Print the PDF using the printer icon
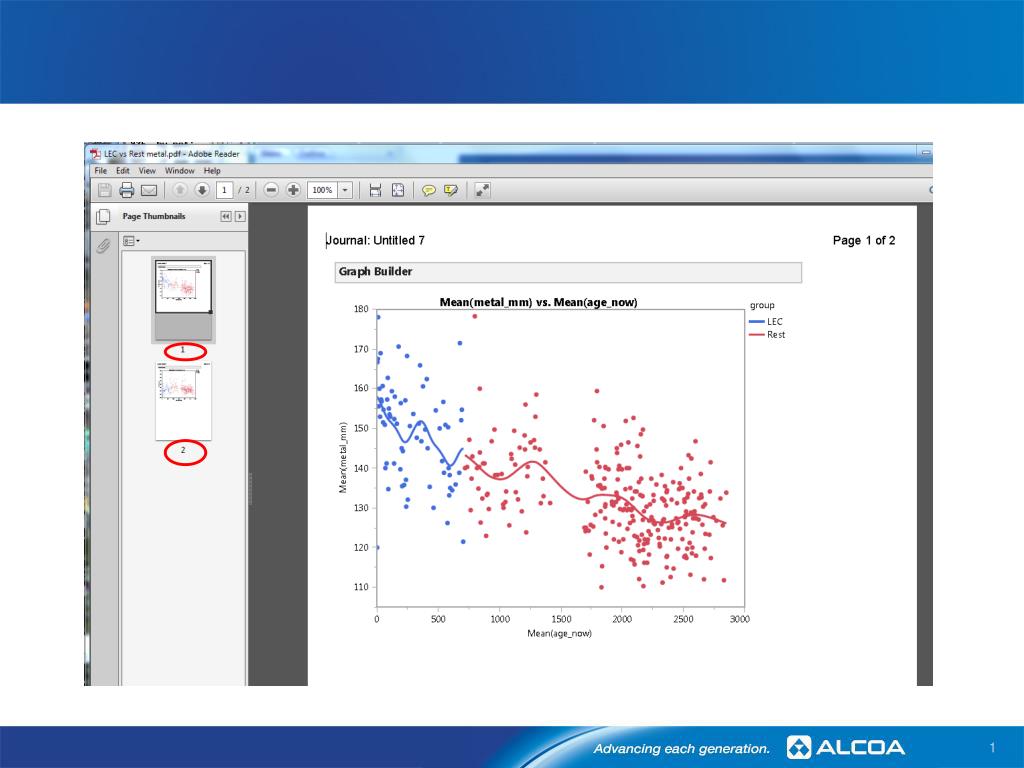Viewport: 1024px width, 768px height. (127, 190)
